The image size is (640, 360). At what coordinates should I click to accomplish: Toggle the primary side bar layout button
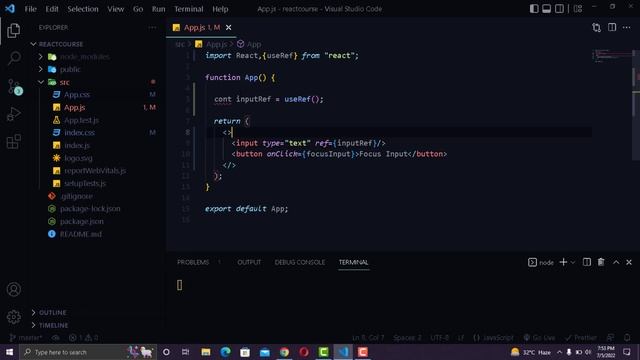point(534,9)
